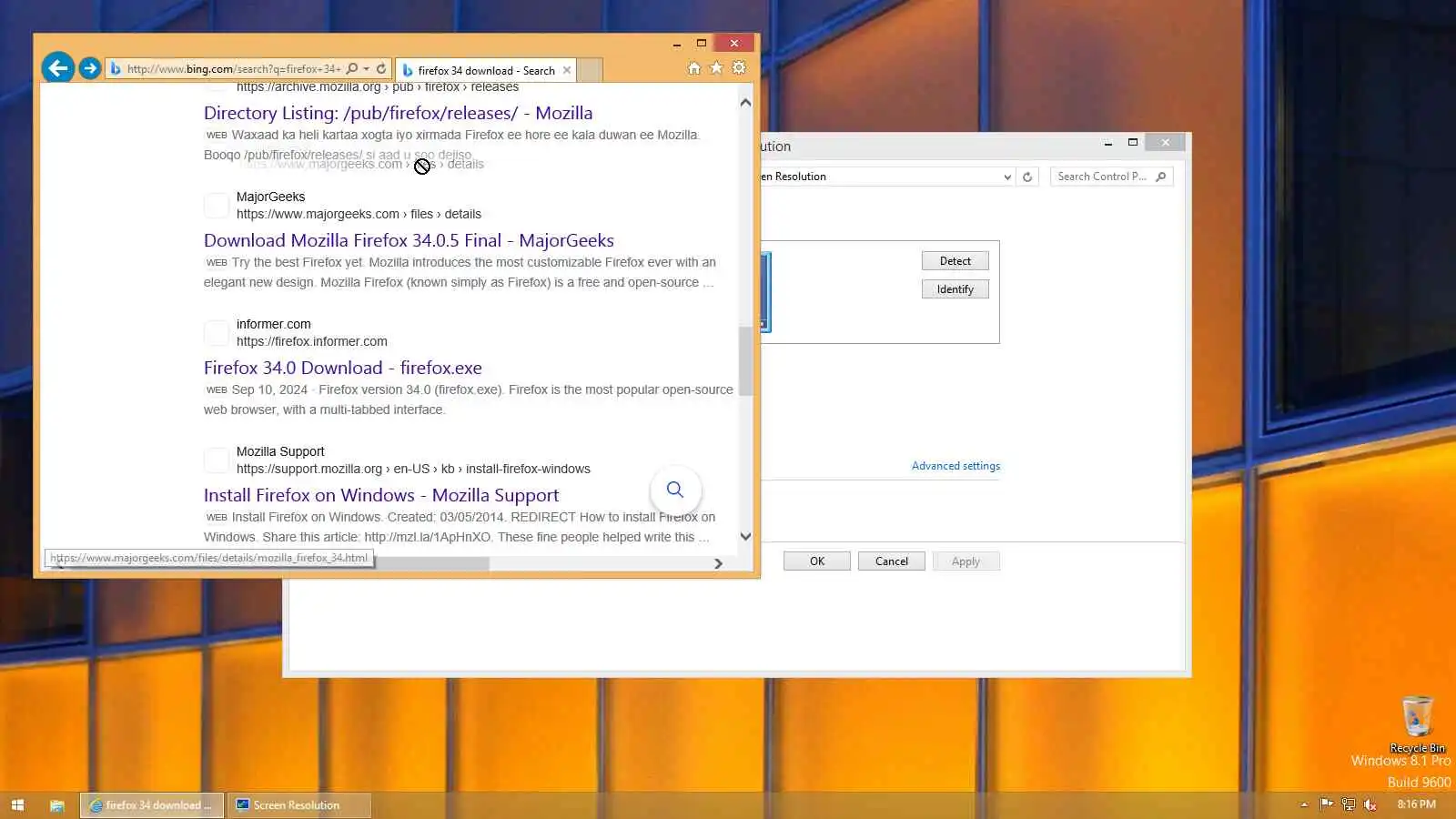Focus the Internet Explorer address bar
This screenshot has width=1456, height=819.
coord(234,68)
